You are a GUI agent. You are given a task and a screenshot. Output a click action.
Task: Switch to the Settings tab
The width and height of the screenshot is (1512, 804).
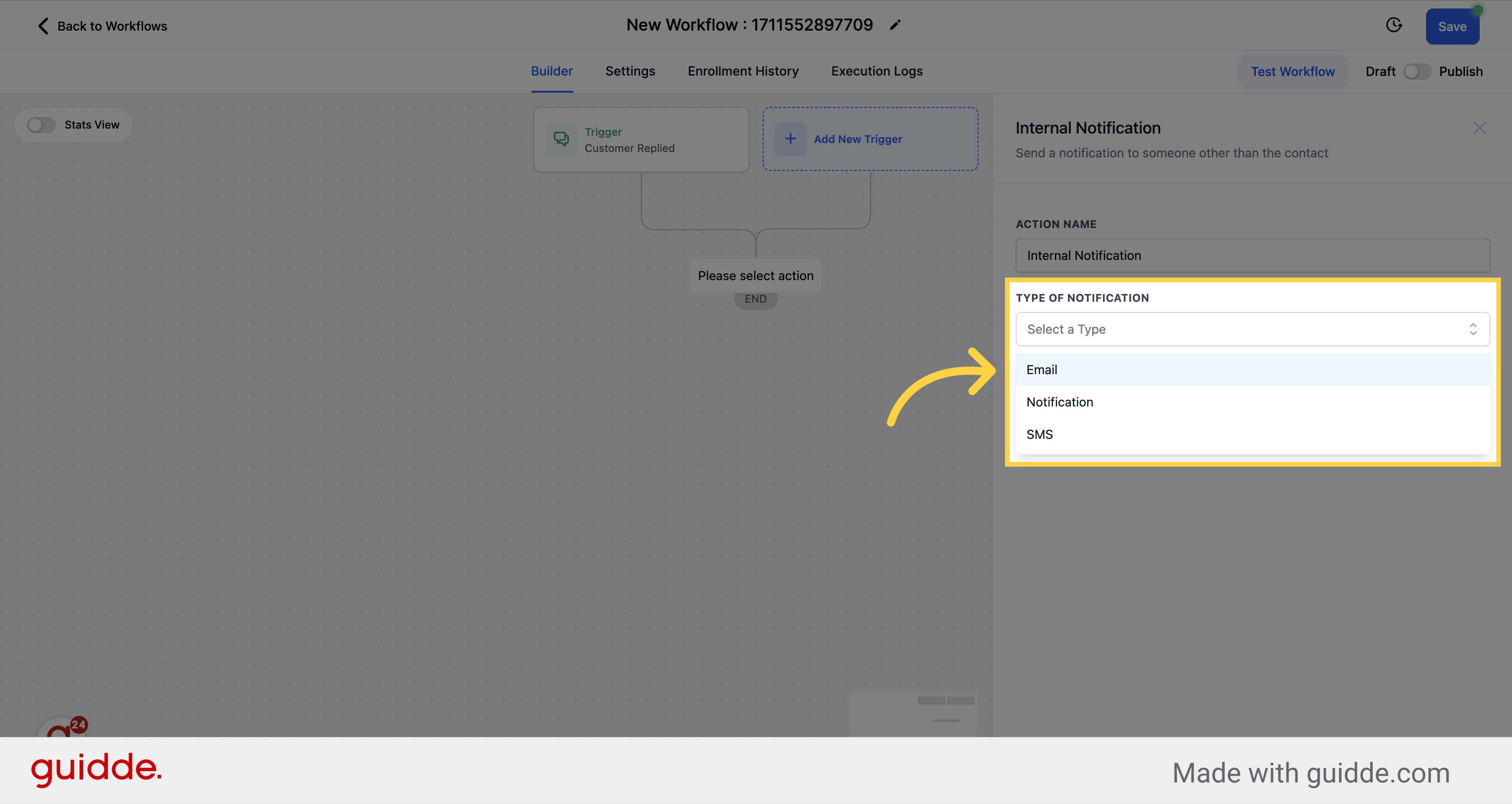630,71
